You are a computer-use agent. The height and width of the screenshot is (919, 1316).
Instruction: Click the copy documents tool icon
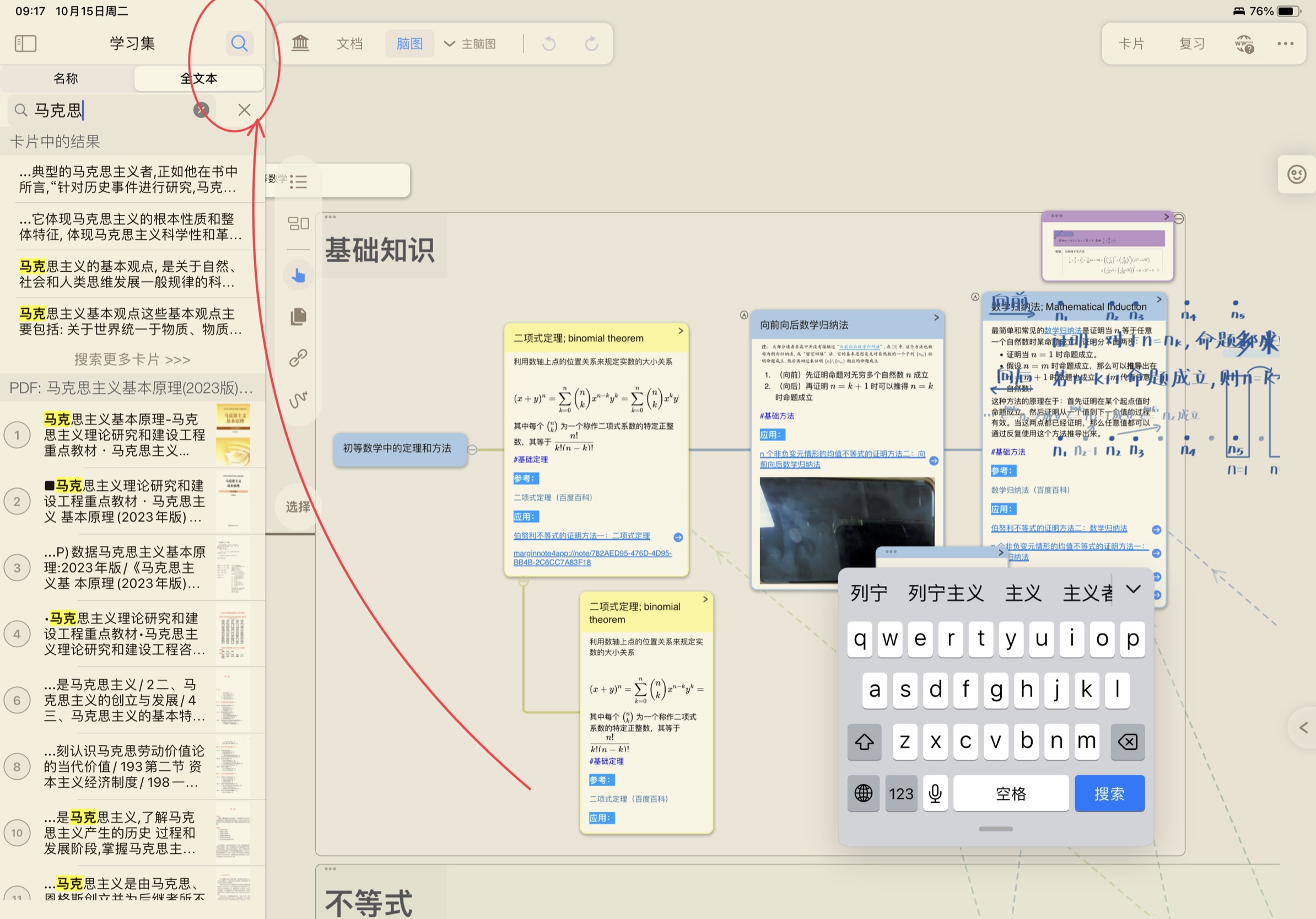pyautogui.click(x=298, y=316)
